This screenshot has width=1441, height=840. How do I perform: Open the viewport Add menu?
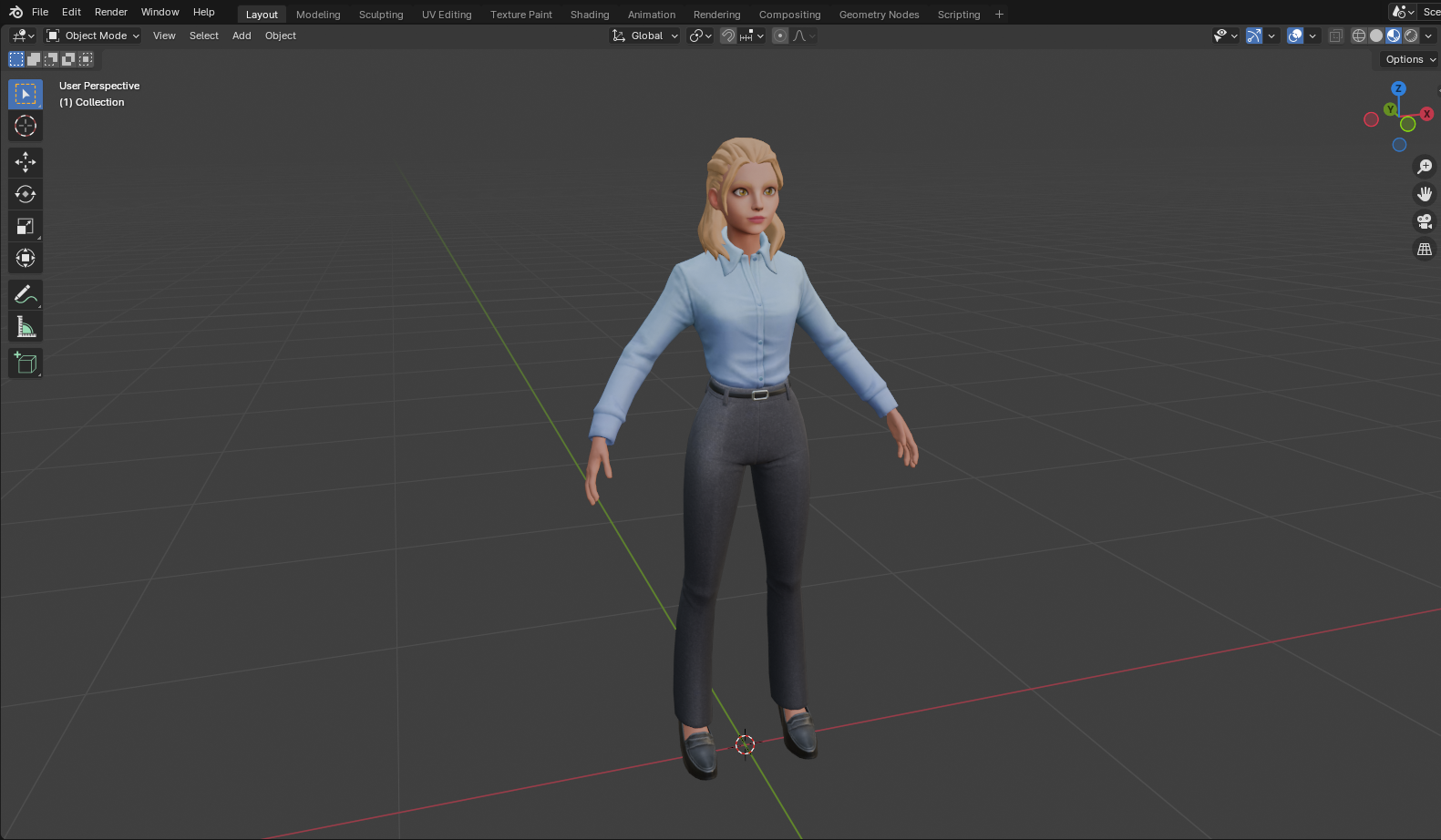pyautogui.click(x=242, y=36)
